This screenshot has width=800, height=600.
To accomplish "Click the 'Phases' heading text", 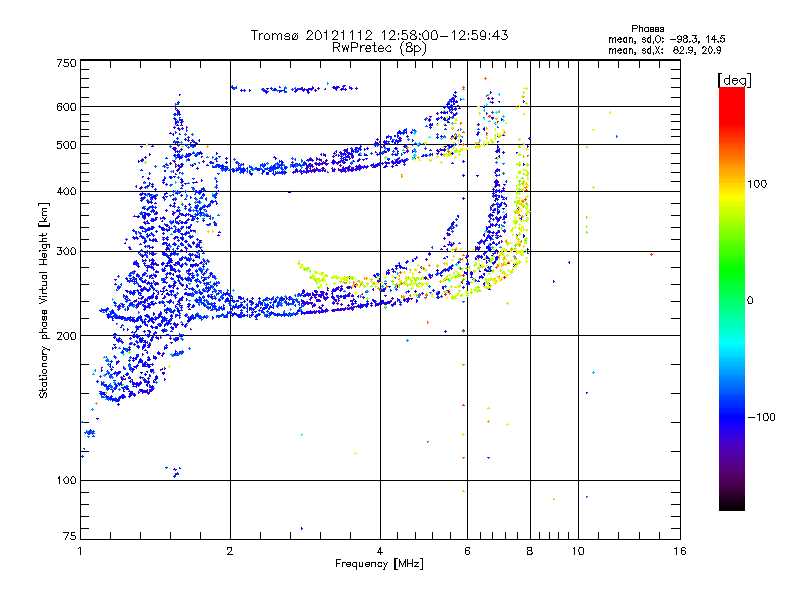I will (647, 29).
